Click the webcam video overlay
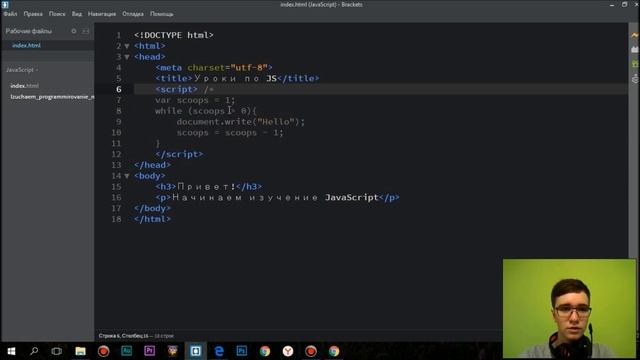The width and height of the screenshot is (640, 360). 569,309
